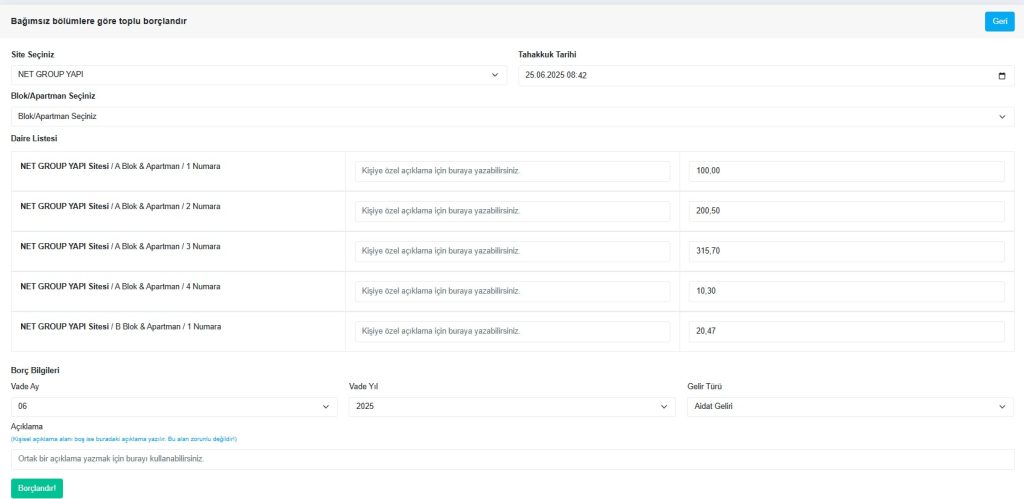Select the amount field showing 315,70

pyautogui.click(x=846, y=251)
